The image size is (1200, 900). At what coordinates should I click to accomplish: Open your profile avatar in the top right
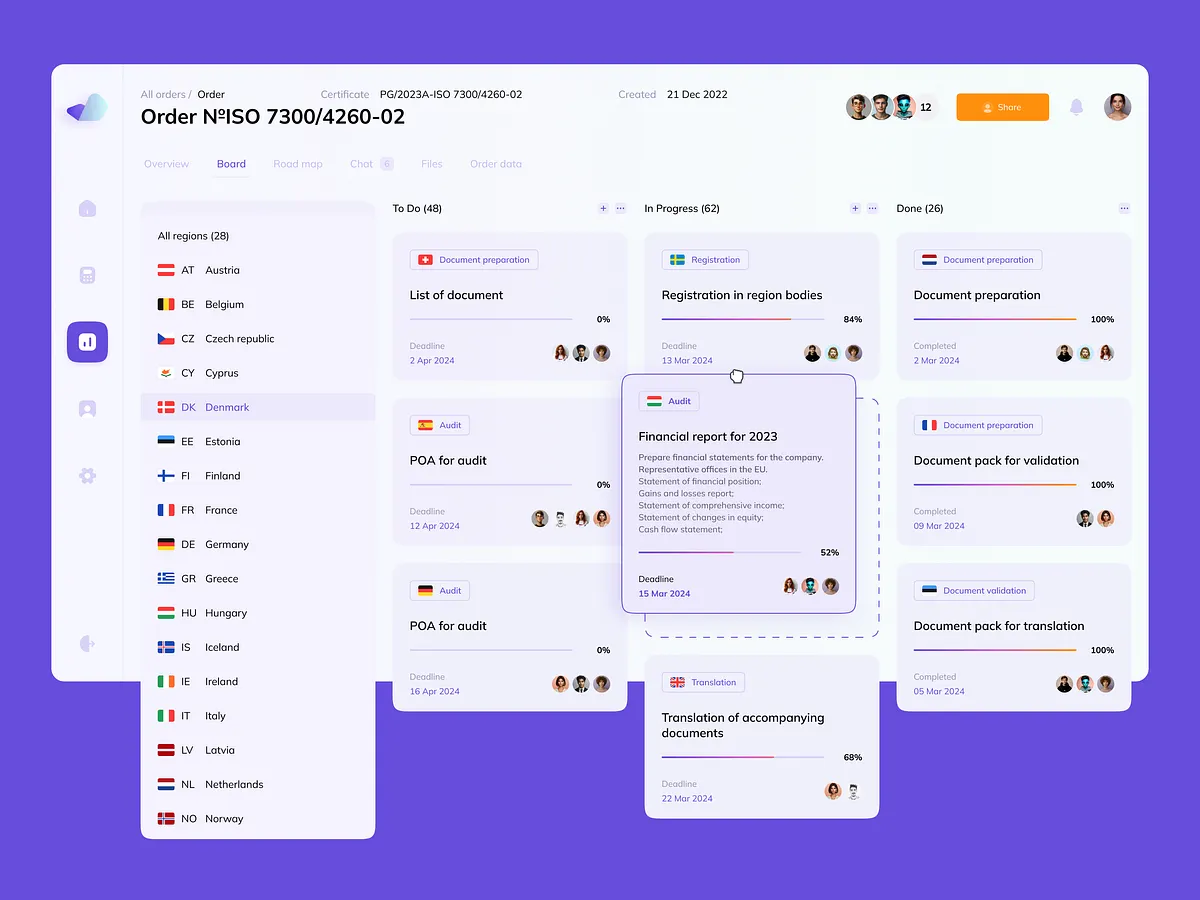coord(1117,107)
